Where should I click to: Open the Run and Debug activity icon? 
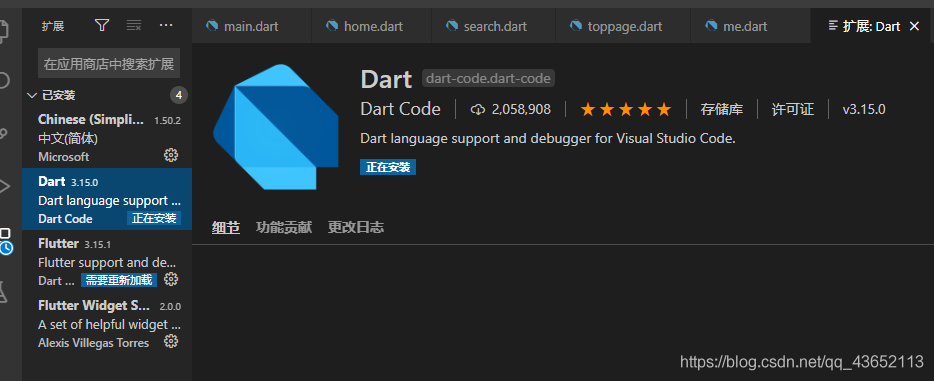coord(5,186)
